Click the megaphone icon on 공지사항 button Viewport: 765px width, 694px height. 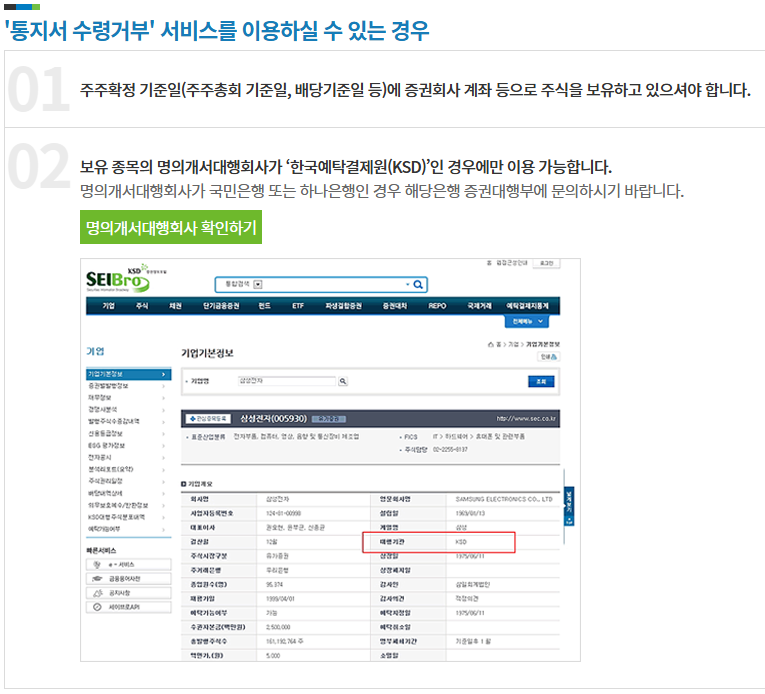click(x=98, y=593)
